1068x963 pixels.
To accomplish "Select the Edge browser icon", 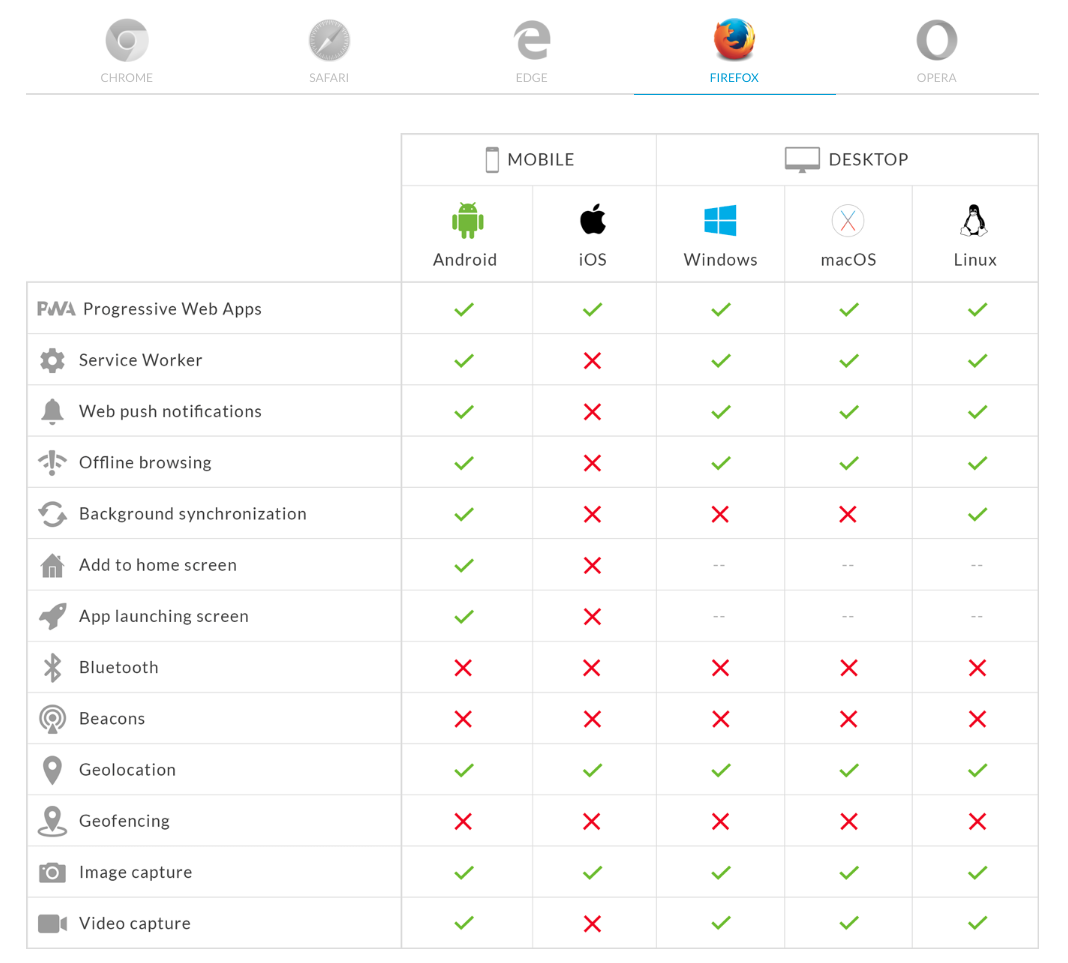I will pyautogui.click(x=532, y=40).
